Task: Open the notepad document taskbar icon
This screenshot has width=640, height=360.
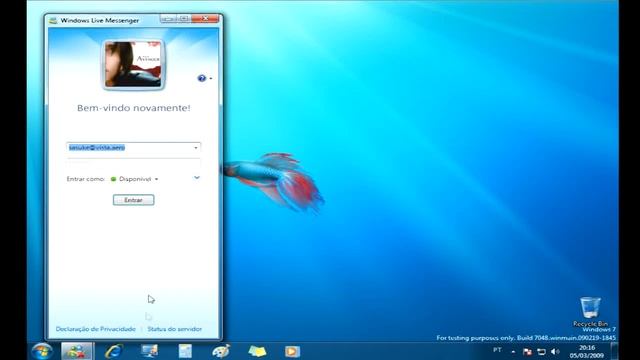Action: [x=185, y=351]
